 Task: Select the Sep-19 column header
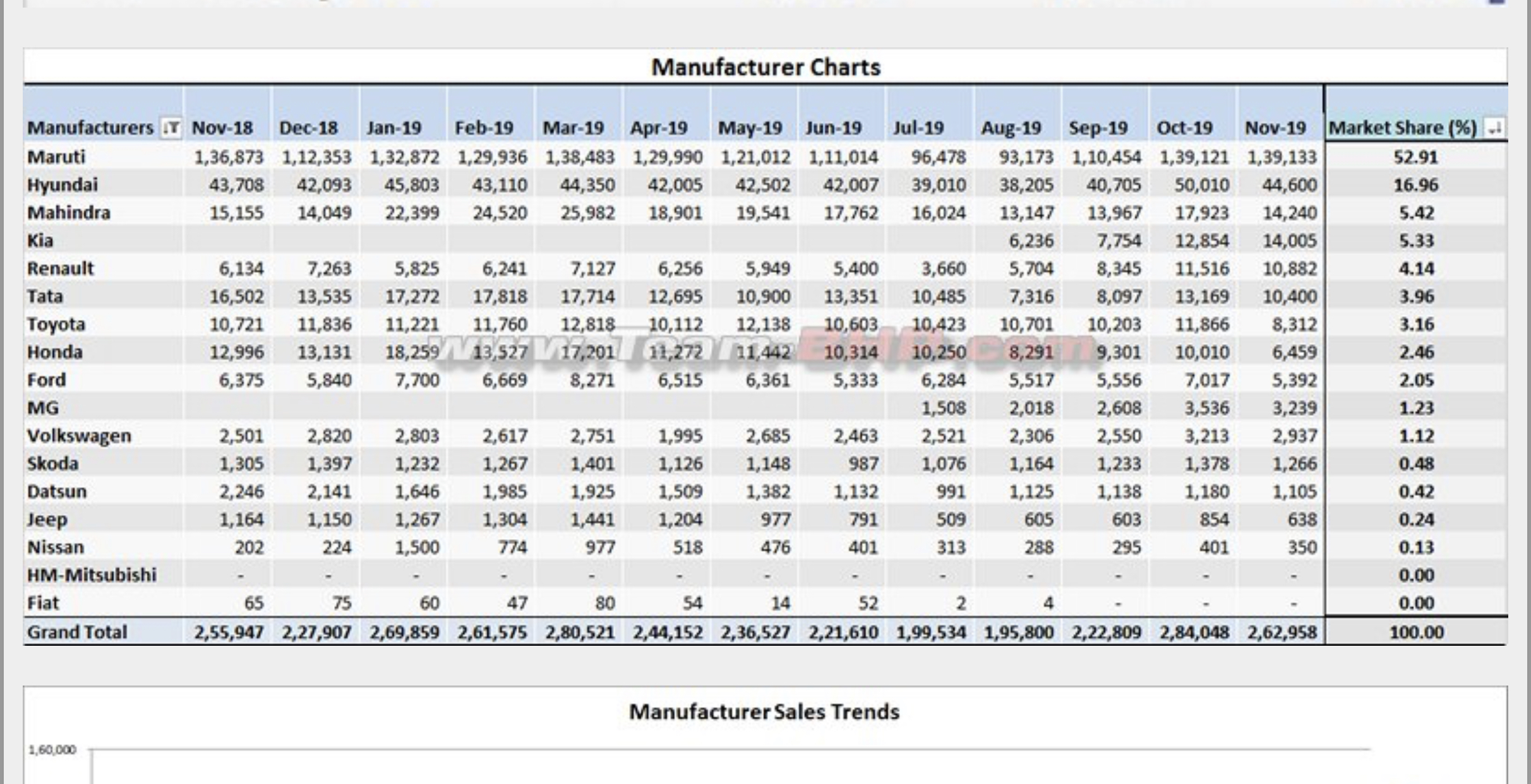pos(1098,128)
